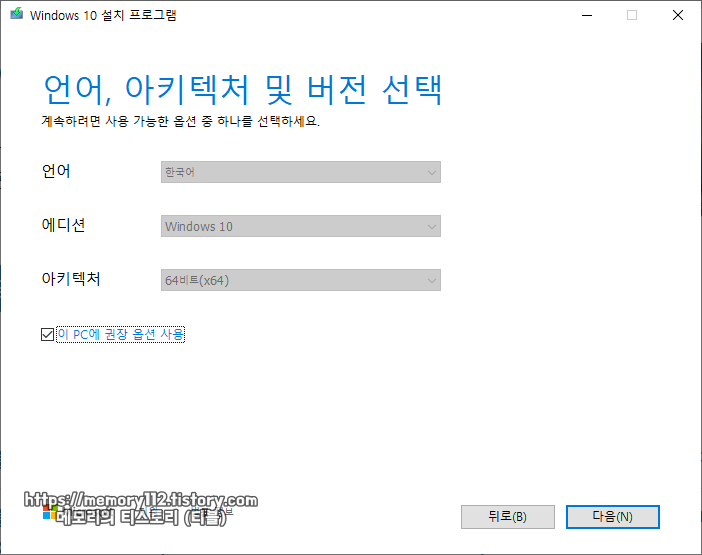Close the Windows 10 설치 프로그램 window
Screen dimensions: 702x555
click(678, 15)
